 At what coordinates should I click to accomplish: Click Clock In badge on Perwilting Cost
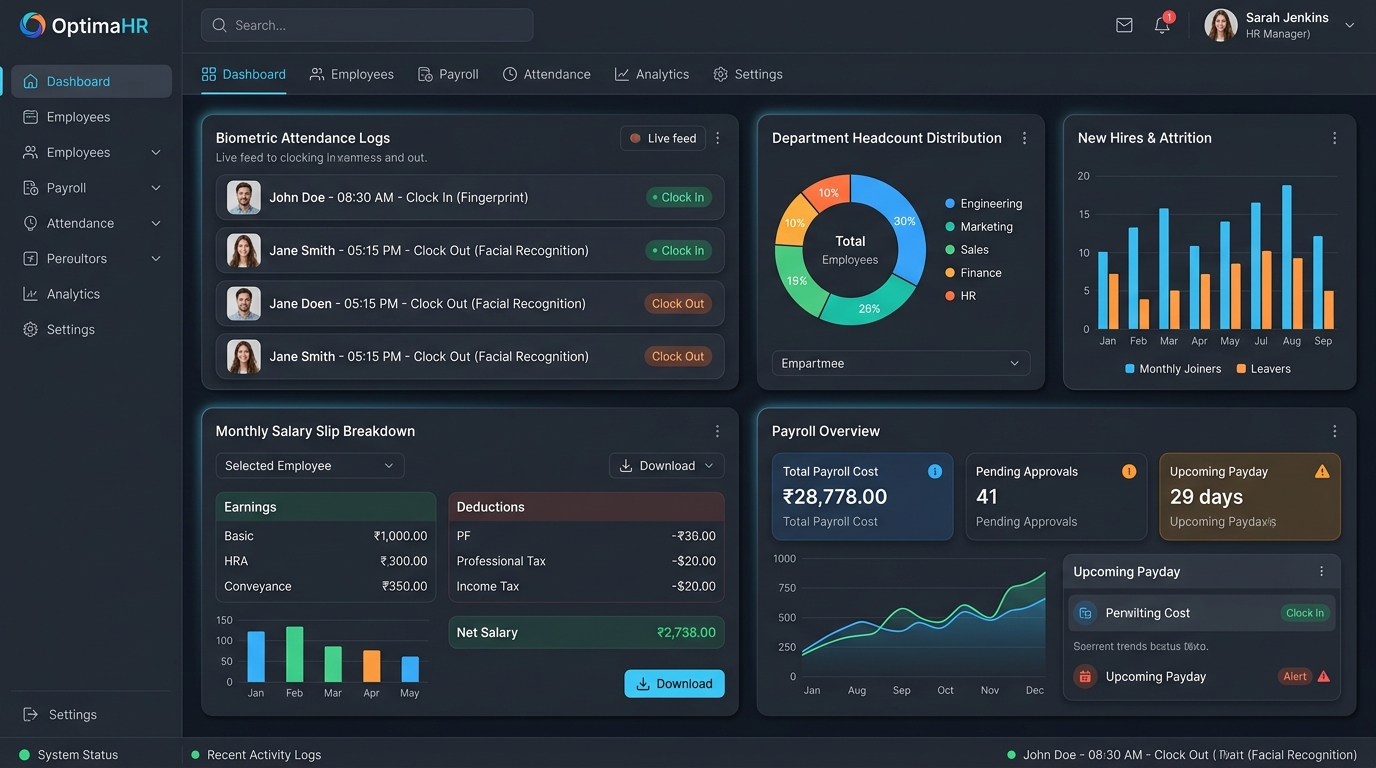tap(1305, 613)
